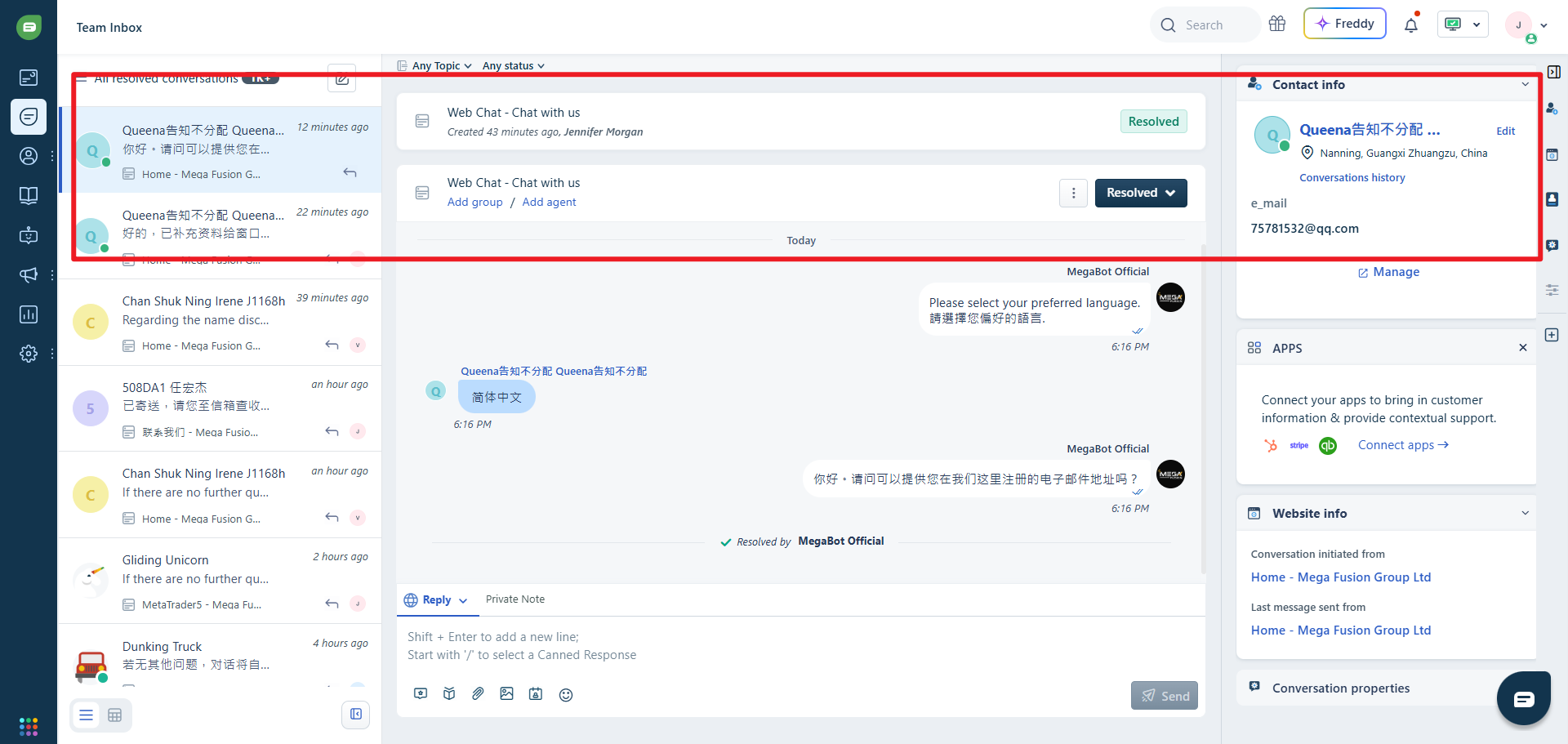The height and width of the screenshot is (744, 1568).
Task: Attach a file with the paperclip icon
Action: click(478, 694)
